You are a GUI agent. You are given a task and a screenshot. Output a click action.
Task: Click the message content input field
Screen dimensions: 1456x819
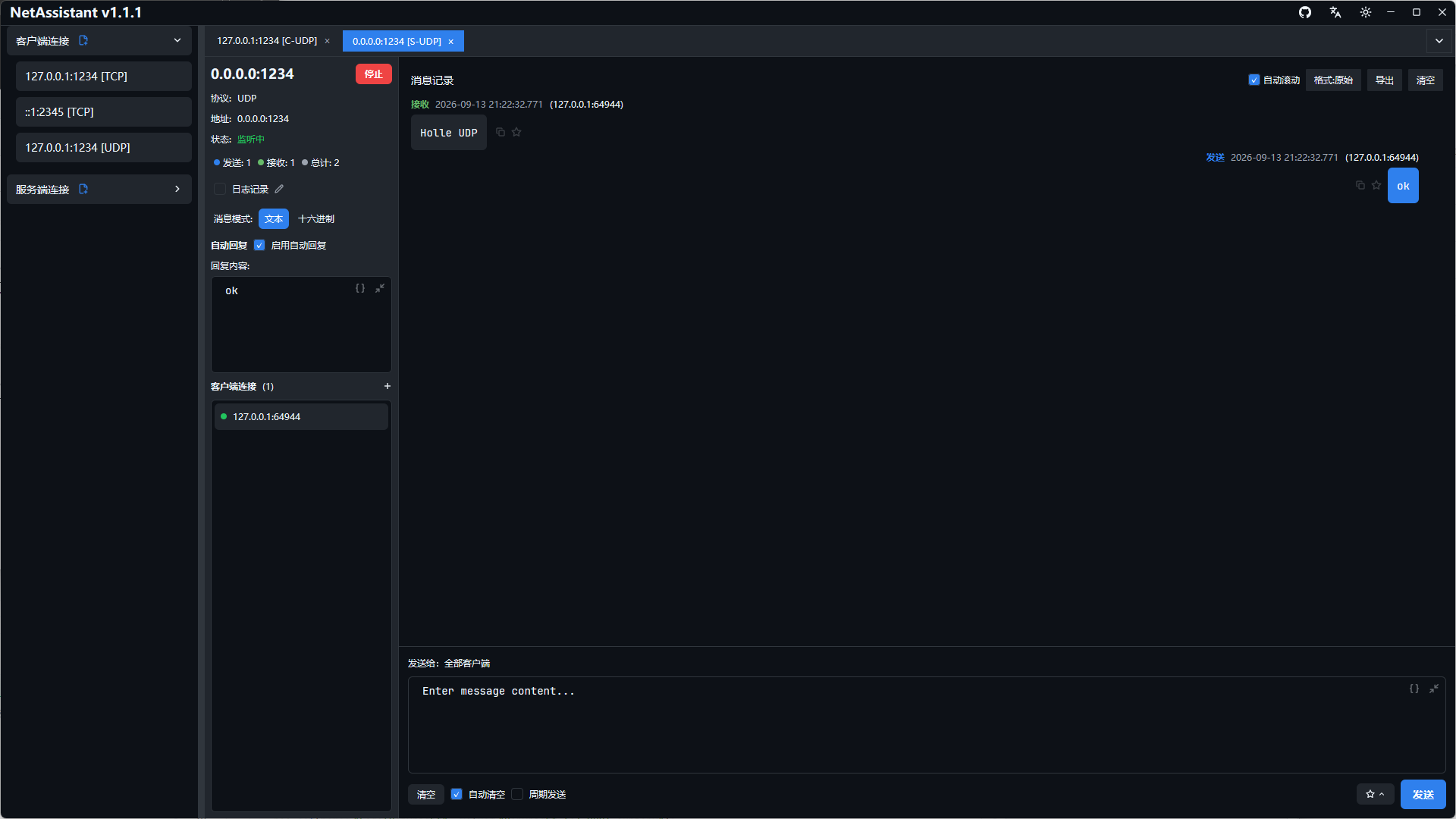[x=927, y=725]
